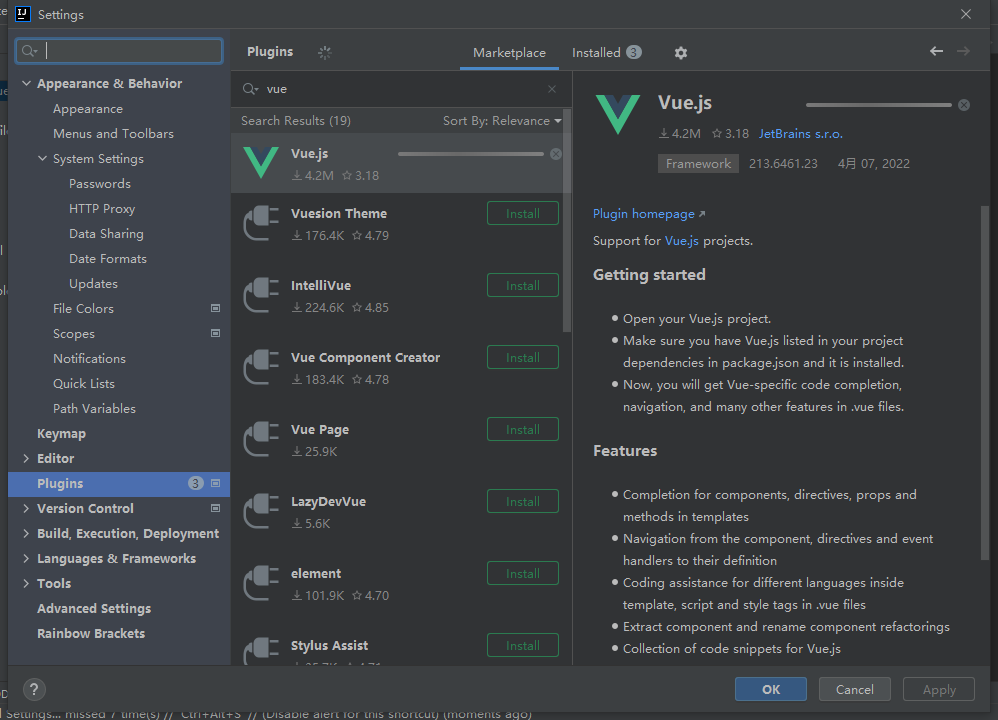Click the IntelliVue plugin icon

pos(261,295)
